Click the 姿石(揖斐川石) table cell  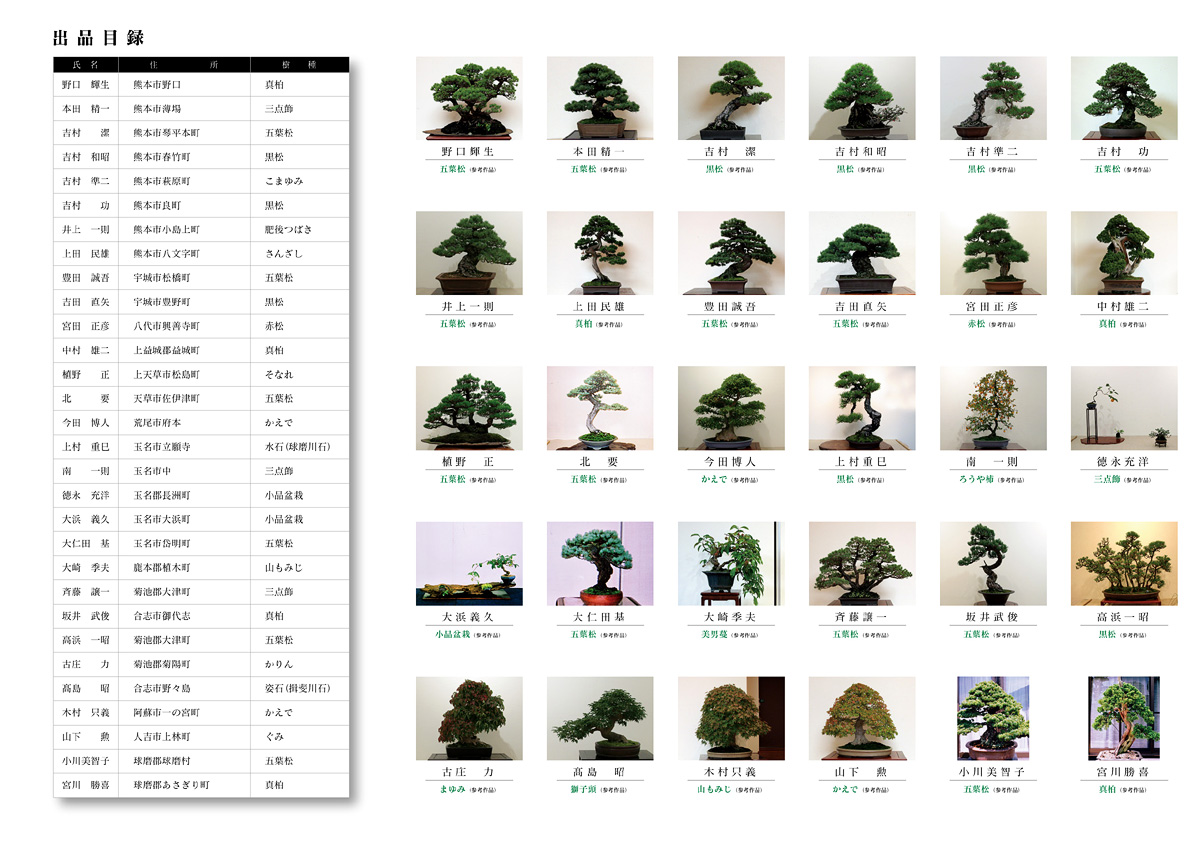tap(297, 689)
